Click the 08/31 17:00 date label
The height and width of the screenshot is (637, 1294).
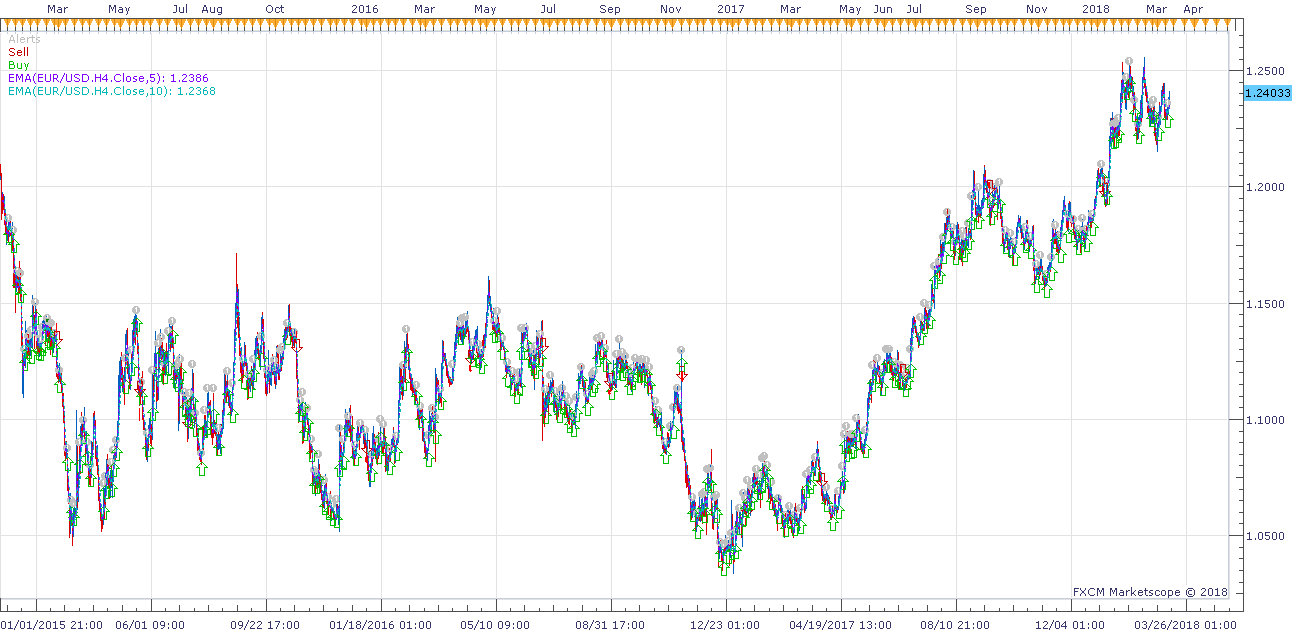coord(610,625)
